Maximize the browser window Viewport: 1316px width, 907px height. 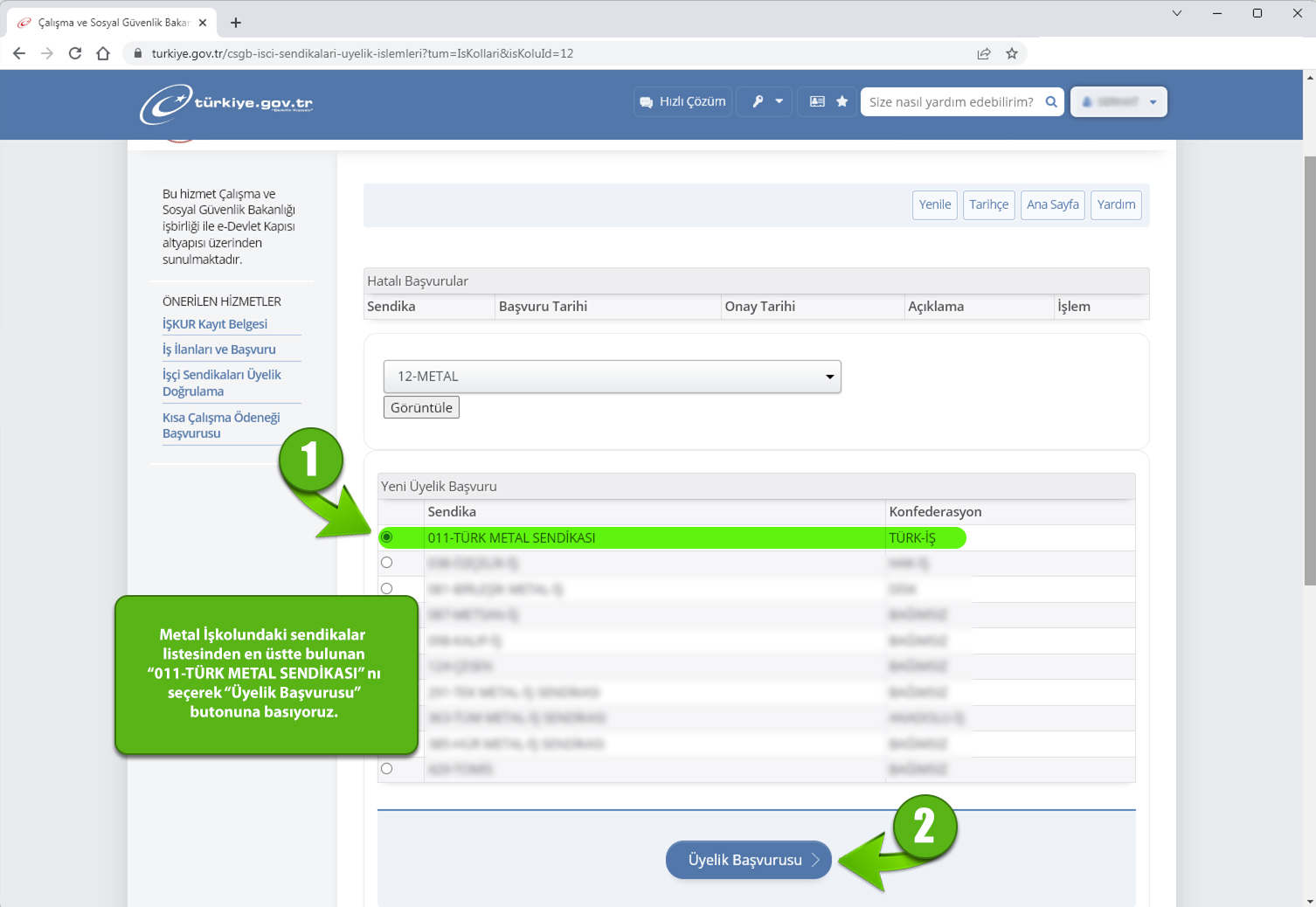[x=1257, y=13]
